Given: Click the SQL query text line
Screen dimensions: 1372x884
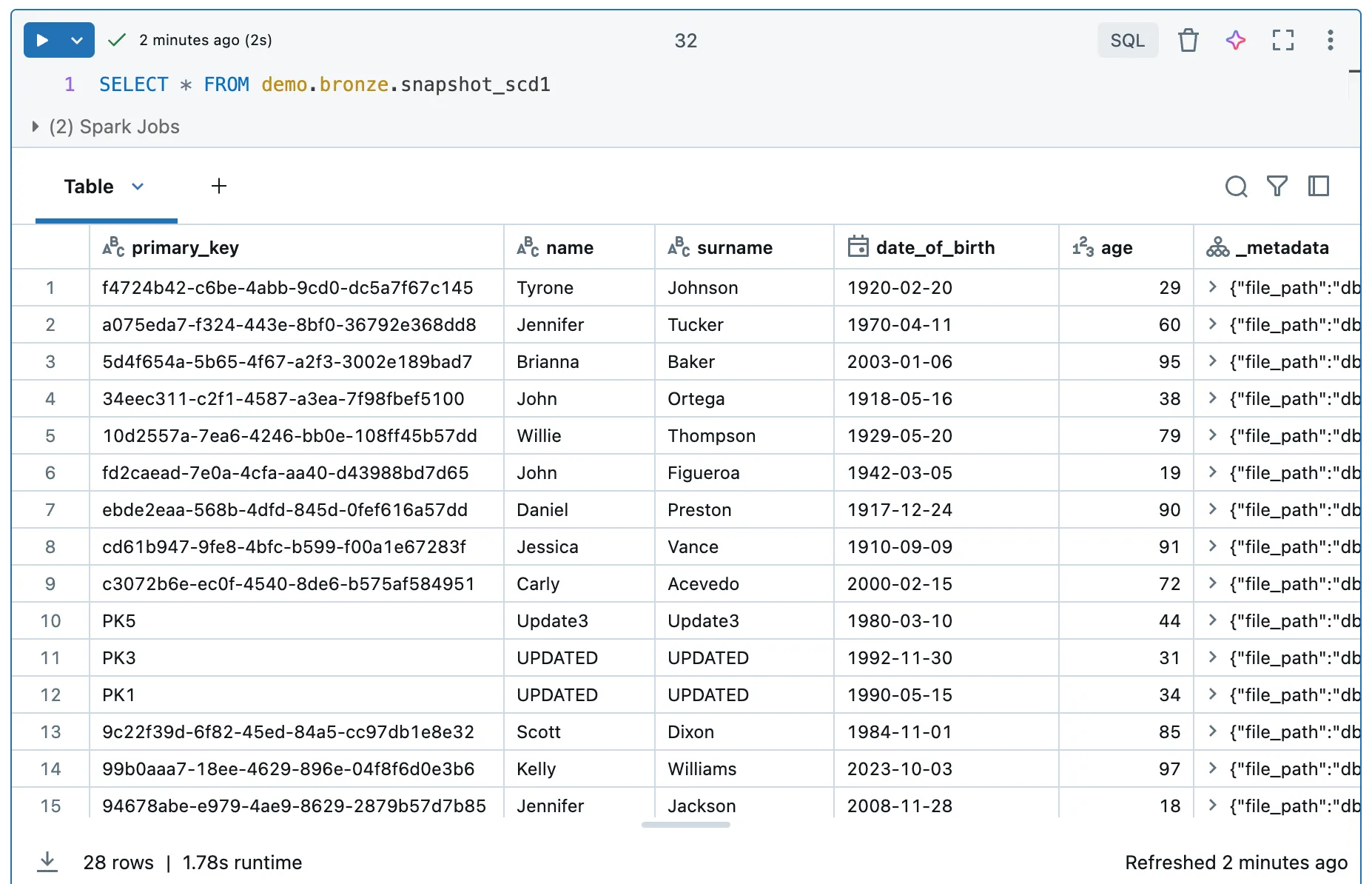Looking at the screenshot, I should (x=324, y=85).
